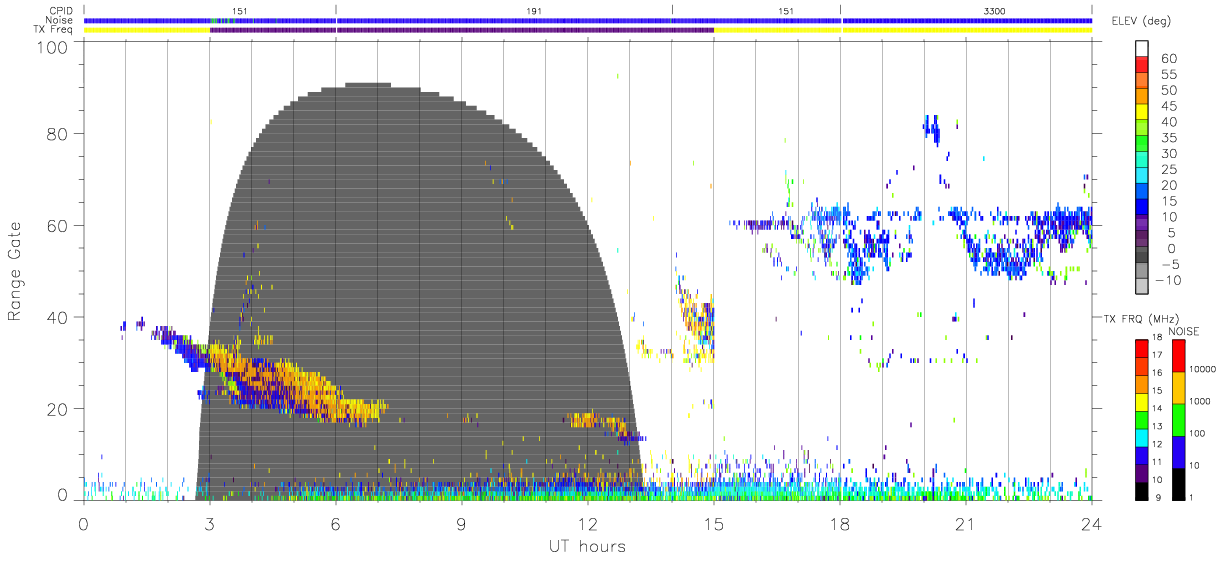
Task: Pick the orange swatch on NOISE colorbar
Action: 1177,388
